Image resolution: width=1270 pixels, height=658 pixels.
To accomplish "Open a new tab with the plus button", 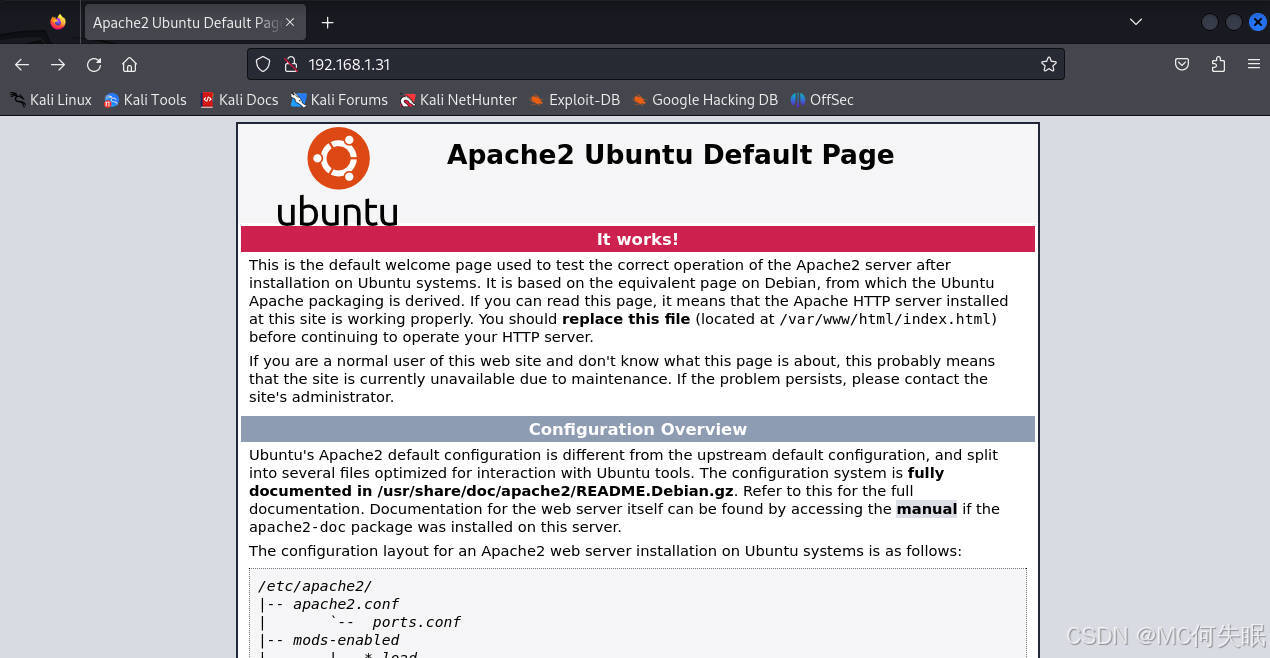I will click(x=327, y=22).
